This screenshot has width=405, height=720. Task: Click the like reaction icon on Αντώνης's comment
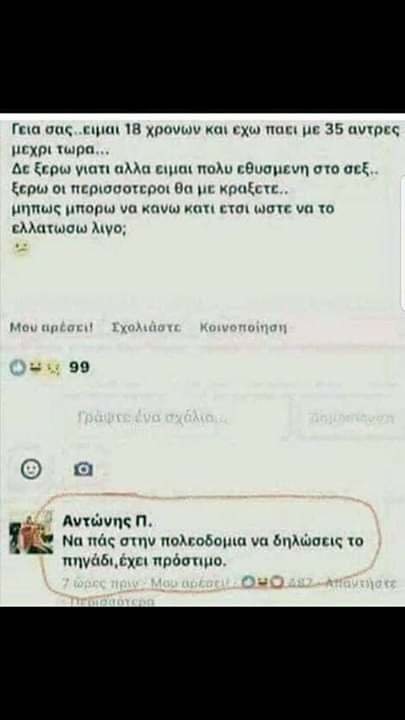click(248, 582)
